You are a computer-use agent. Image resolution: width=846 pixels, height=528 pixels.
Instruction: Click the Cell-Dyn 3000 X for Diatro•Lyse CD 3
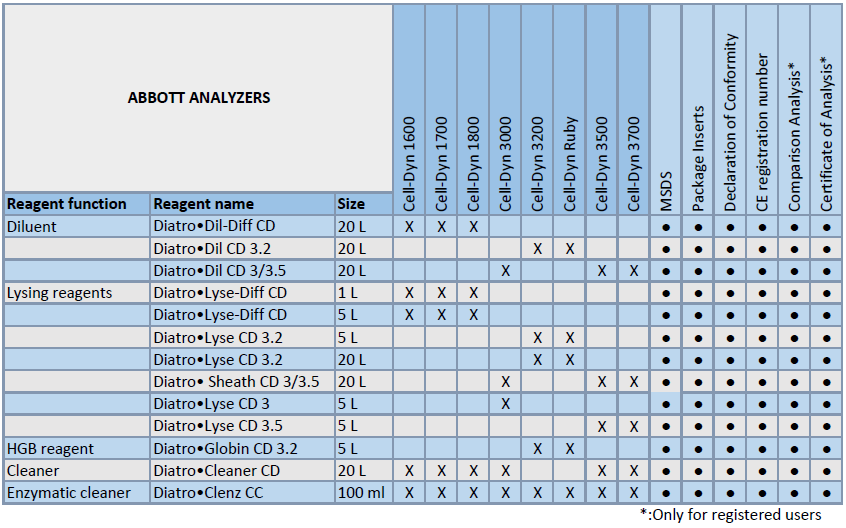(505, 404)
